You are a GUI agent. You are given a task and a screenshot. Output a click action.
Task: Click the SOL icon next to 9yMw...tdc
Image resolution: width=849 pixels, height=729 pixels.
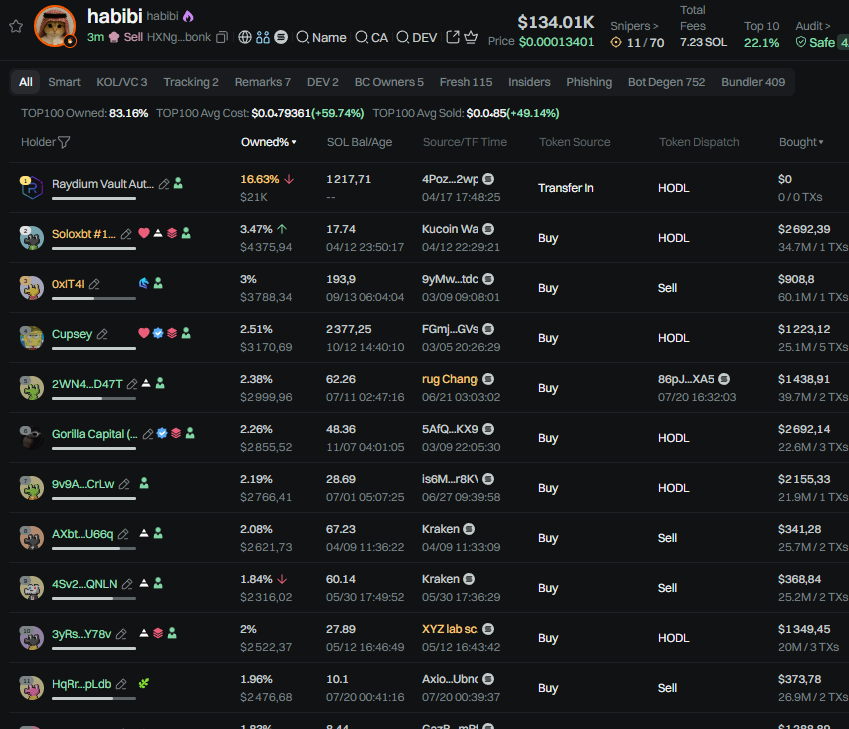tap(488, 279)
